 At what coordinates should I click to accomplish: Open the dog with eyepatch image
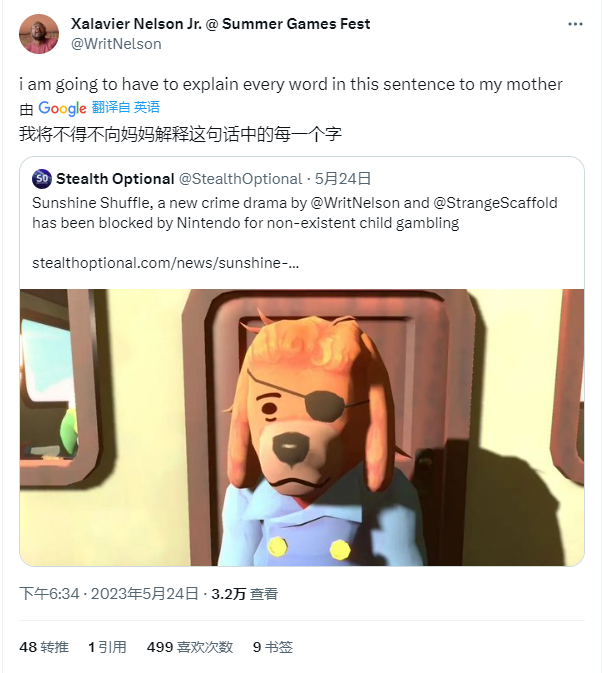pos(301,427)
